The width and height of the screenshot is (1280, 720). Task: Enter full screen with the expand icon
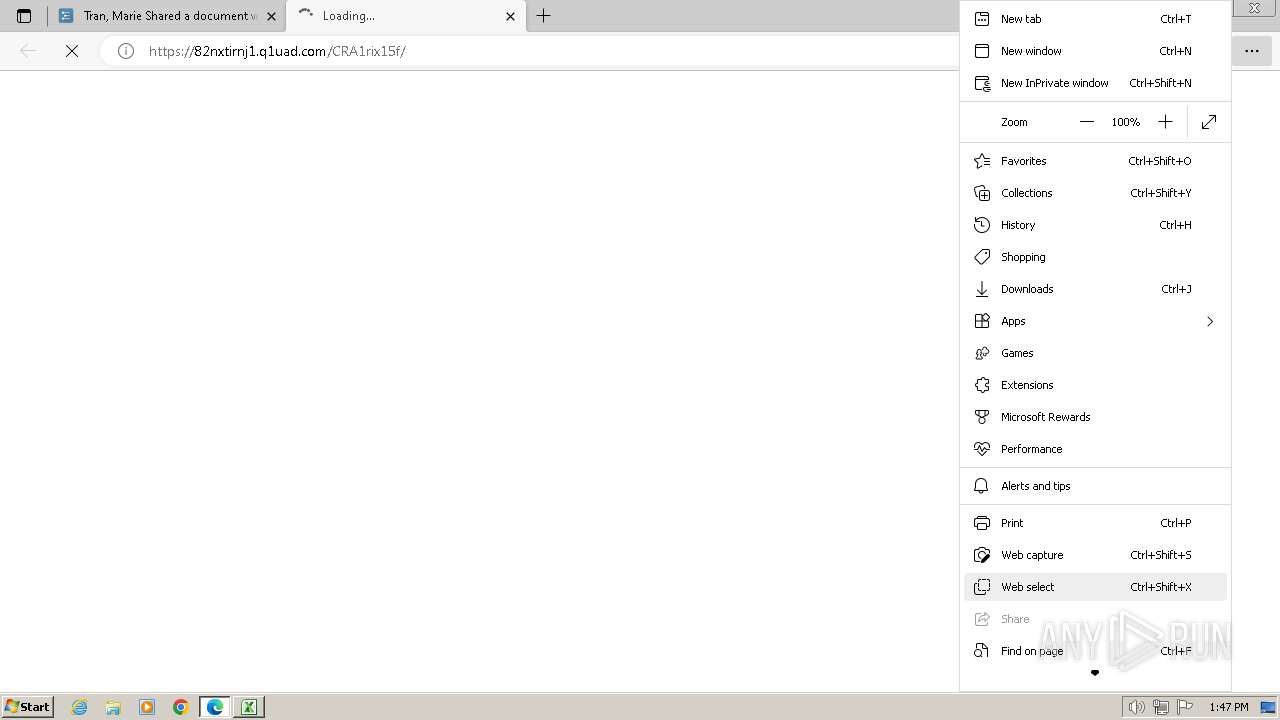(x=1209, y=122)
